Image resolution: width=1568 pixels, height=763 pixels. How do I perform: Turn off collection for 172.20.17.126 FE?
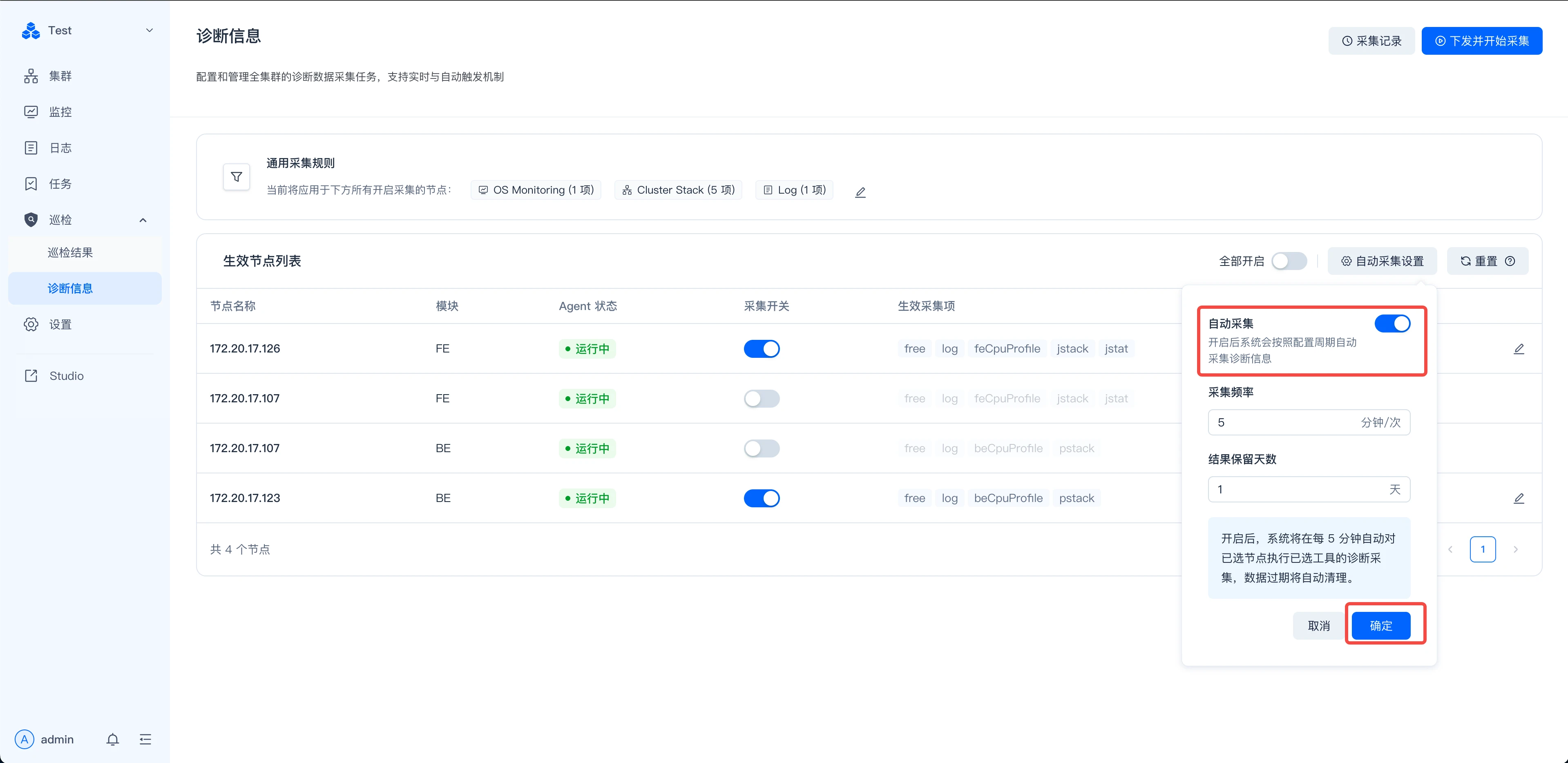(762, 349)
